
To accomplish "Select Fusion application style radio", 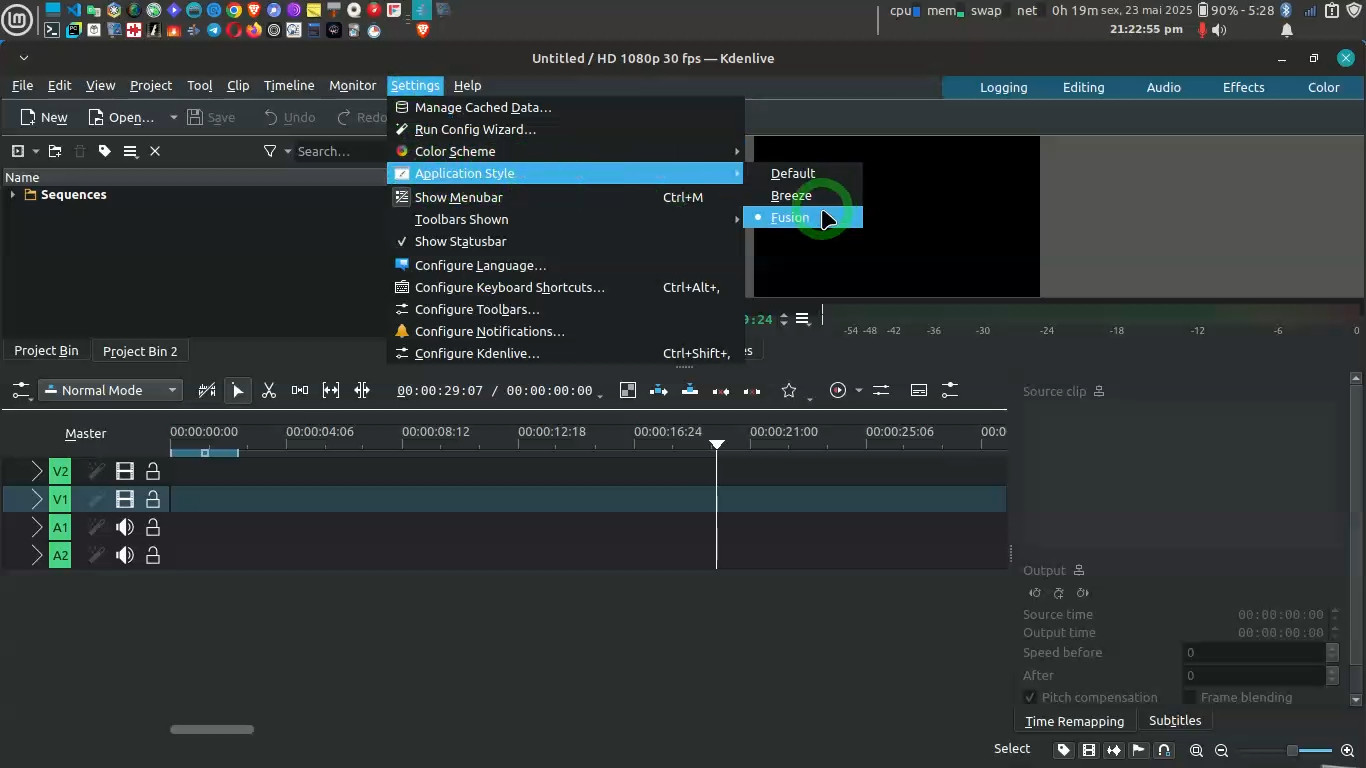I will pos(803,217).
